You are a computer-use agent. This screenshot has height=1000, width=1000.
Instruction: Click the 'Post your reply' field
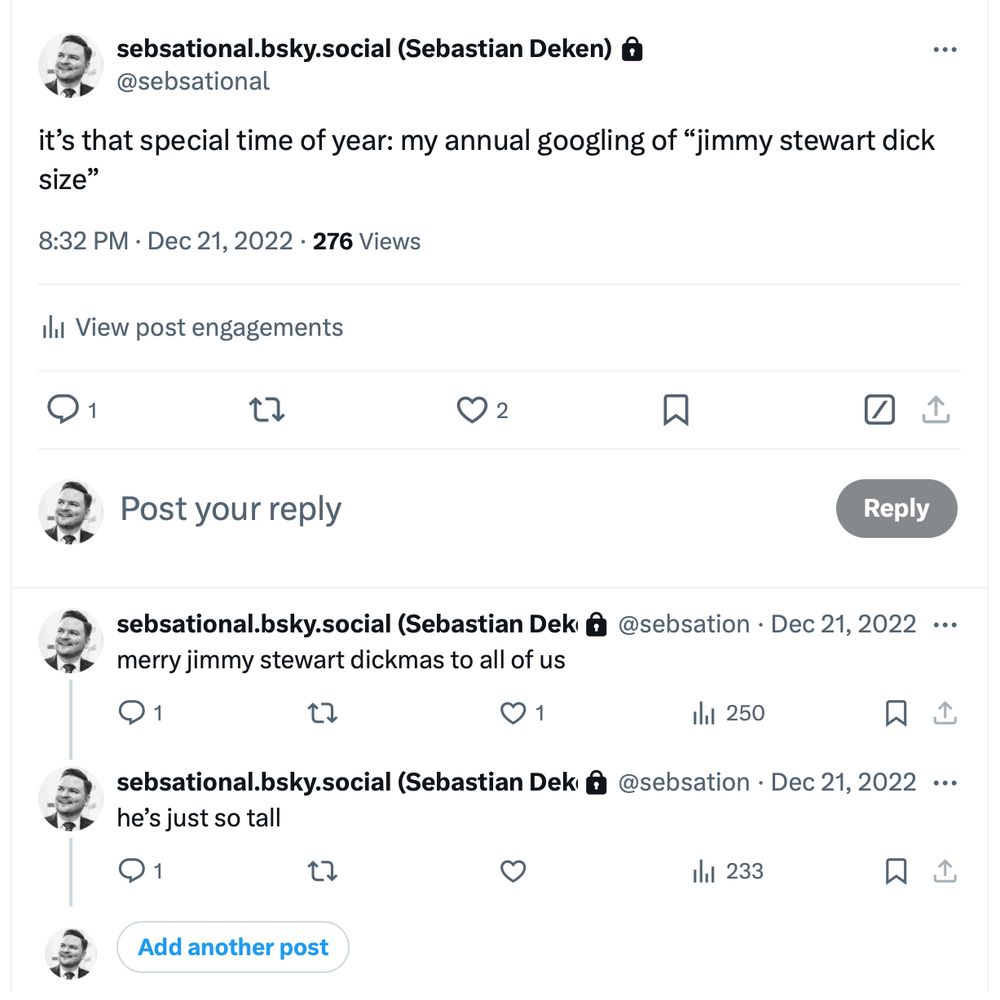230,508
